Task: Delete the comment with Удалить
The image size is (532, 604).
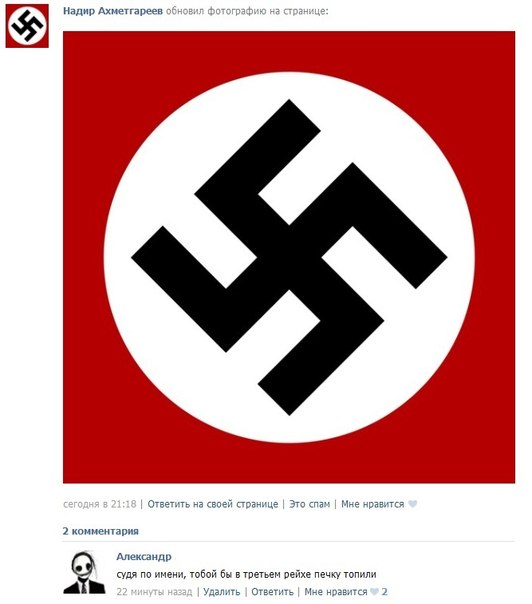Action: 222,592
